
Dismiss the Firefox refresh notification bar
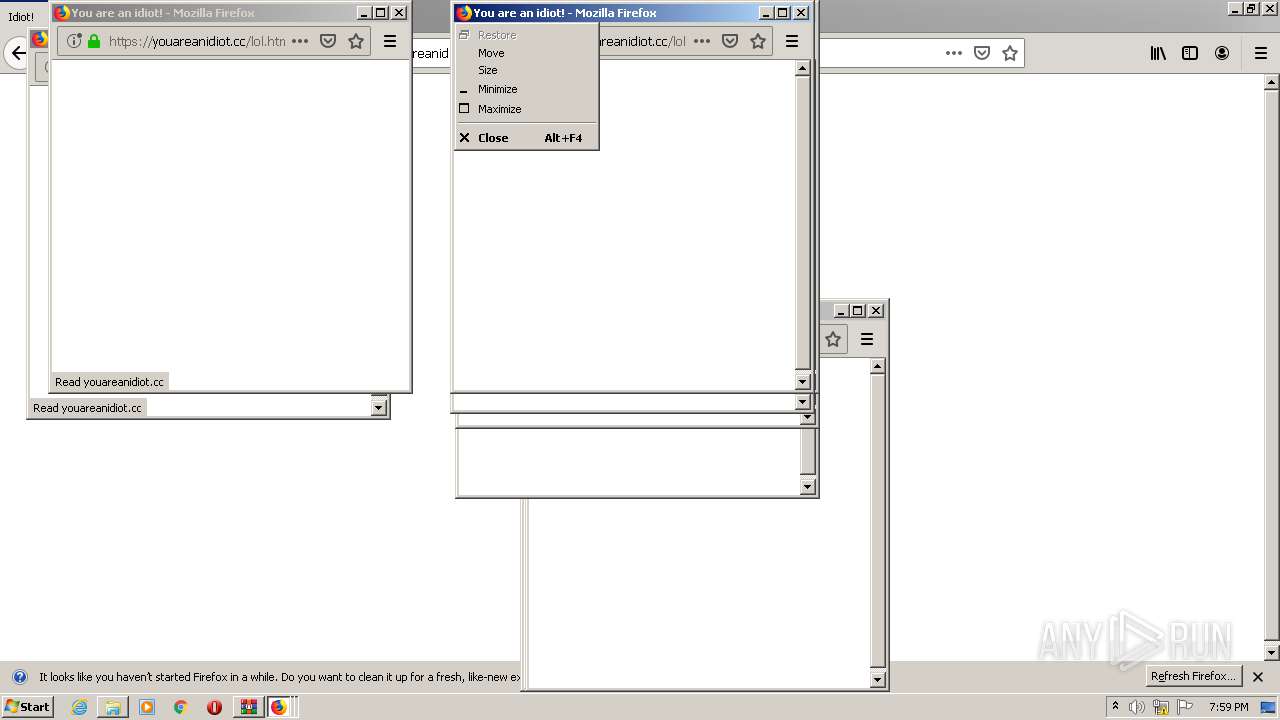pyautogui.click(x=1258, y=677)
